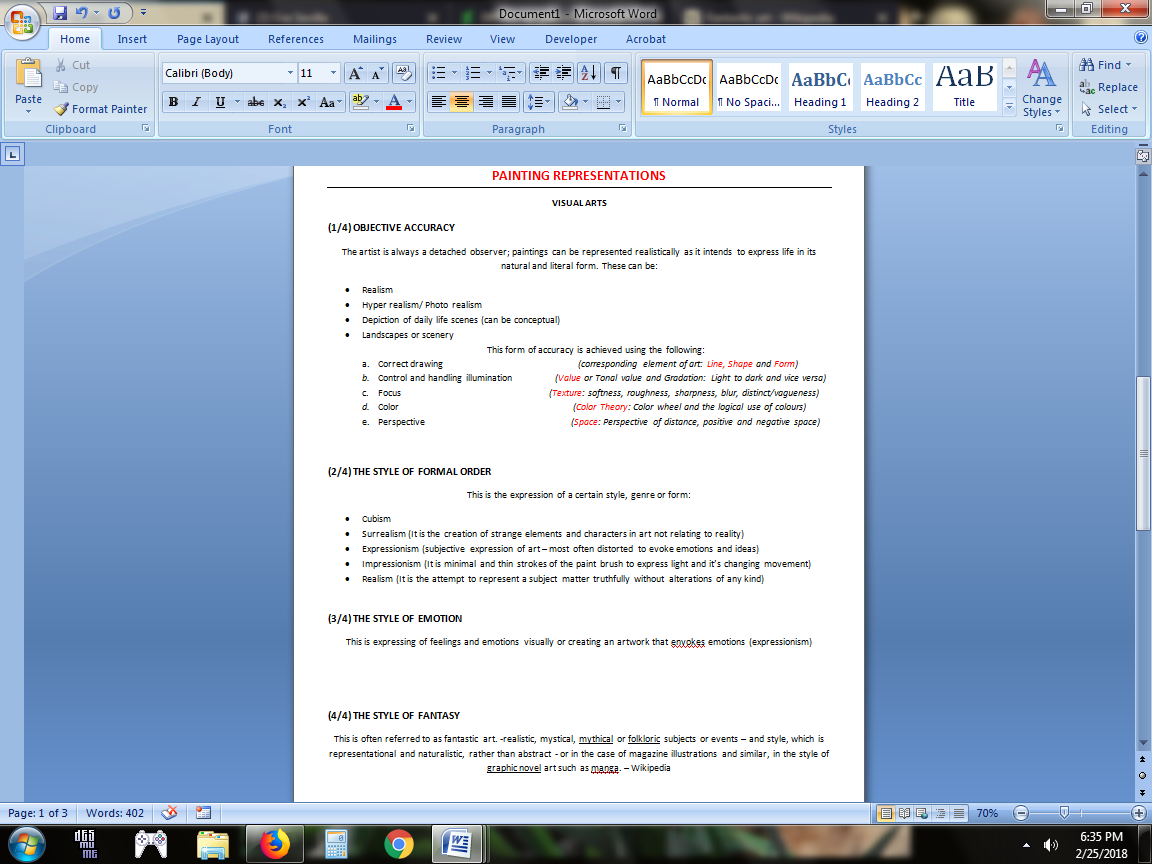Apply paragraph shading fill
Viewport: 1152px width, 864px height.
click(x=569, y=102)
